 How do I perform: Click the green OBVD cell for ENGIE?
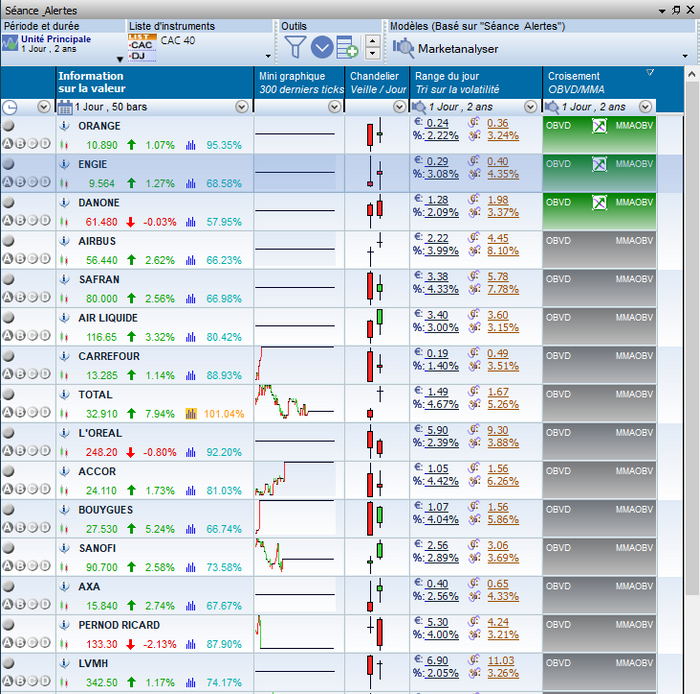click(600, 174)
